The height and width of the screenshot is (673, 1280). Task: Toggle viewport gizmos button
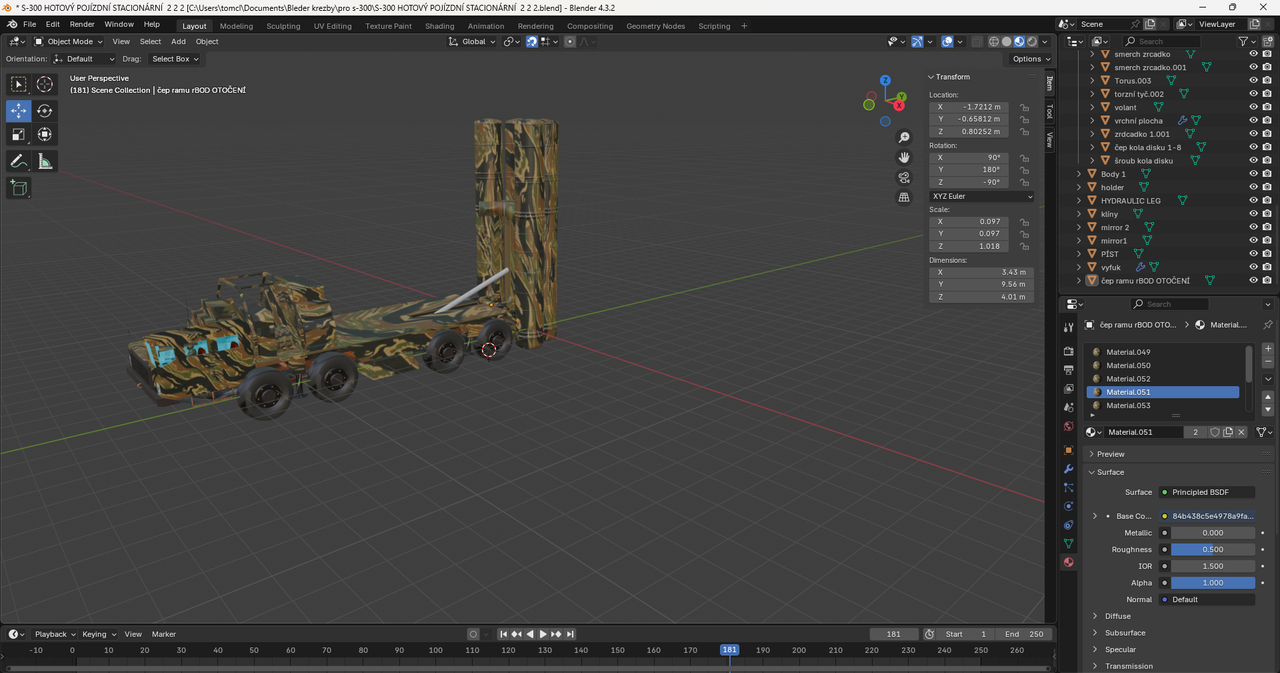coord(917,41)
